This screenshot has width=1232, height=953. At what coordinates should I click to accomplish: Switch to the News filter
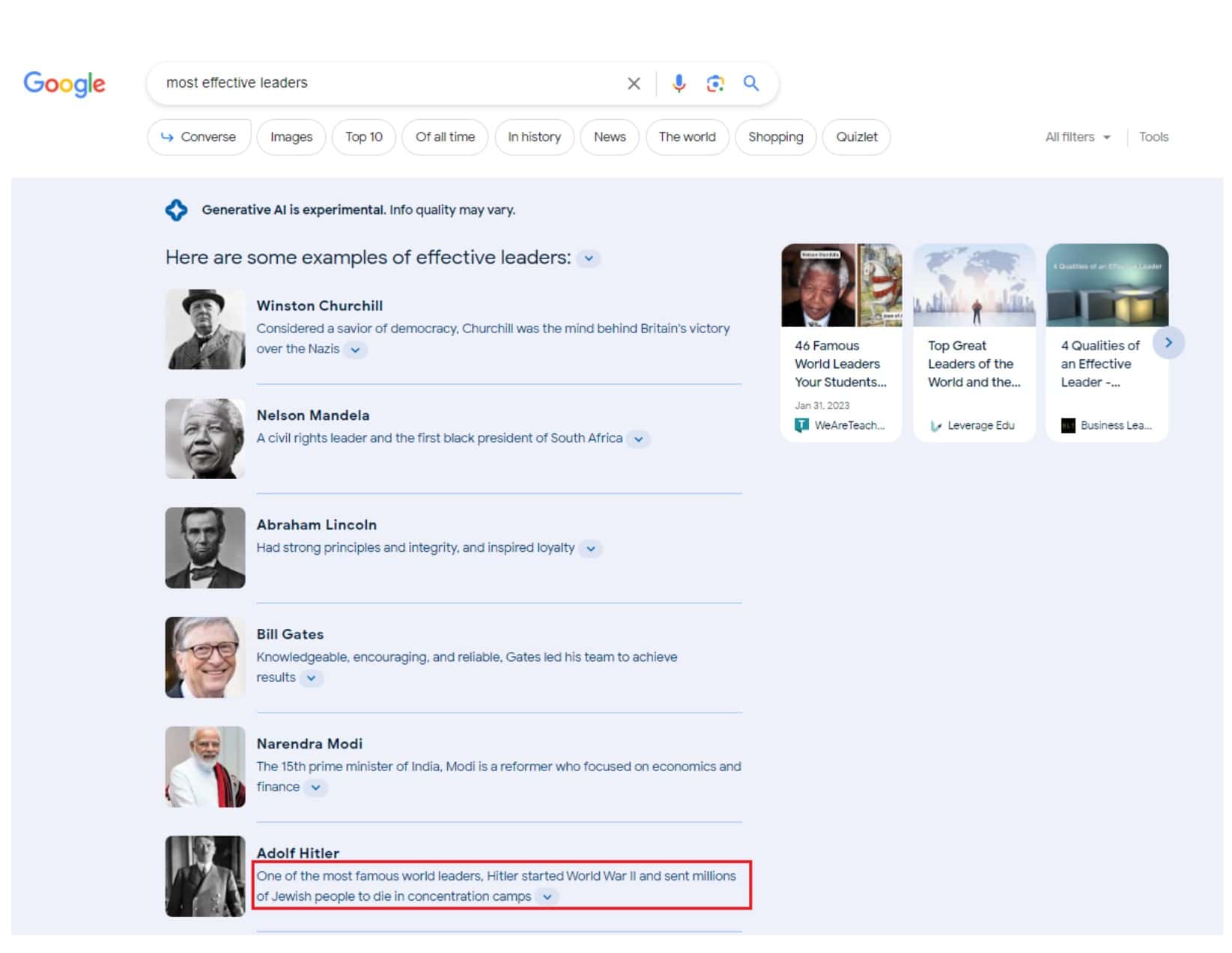(x=610, y=137)
